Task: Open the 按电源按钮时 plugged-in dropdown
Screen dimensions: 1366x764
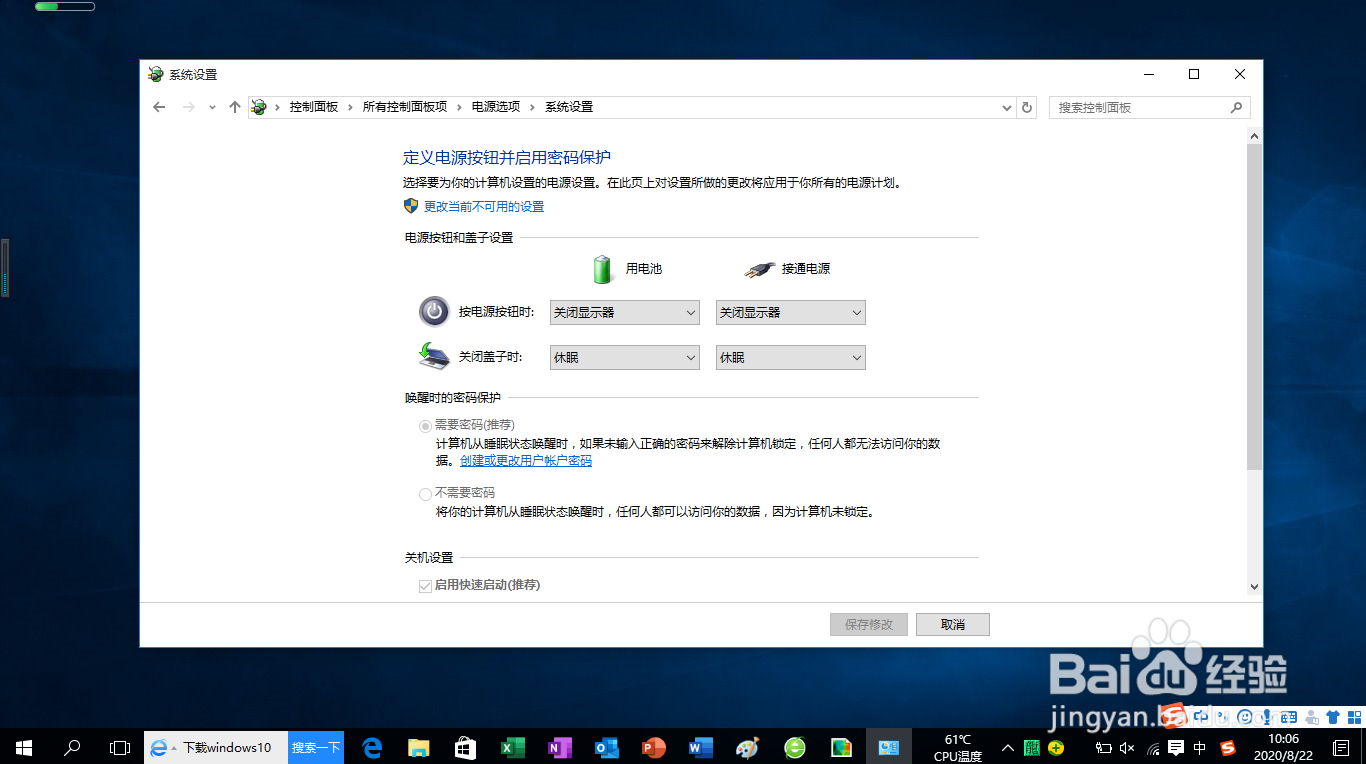Action: click(790, 312)
